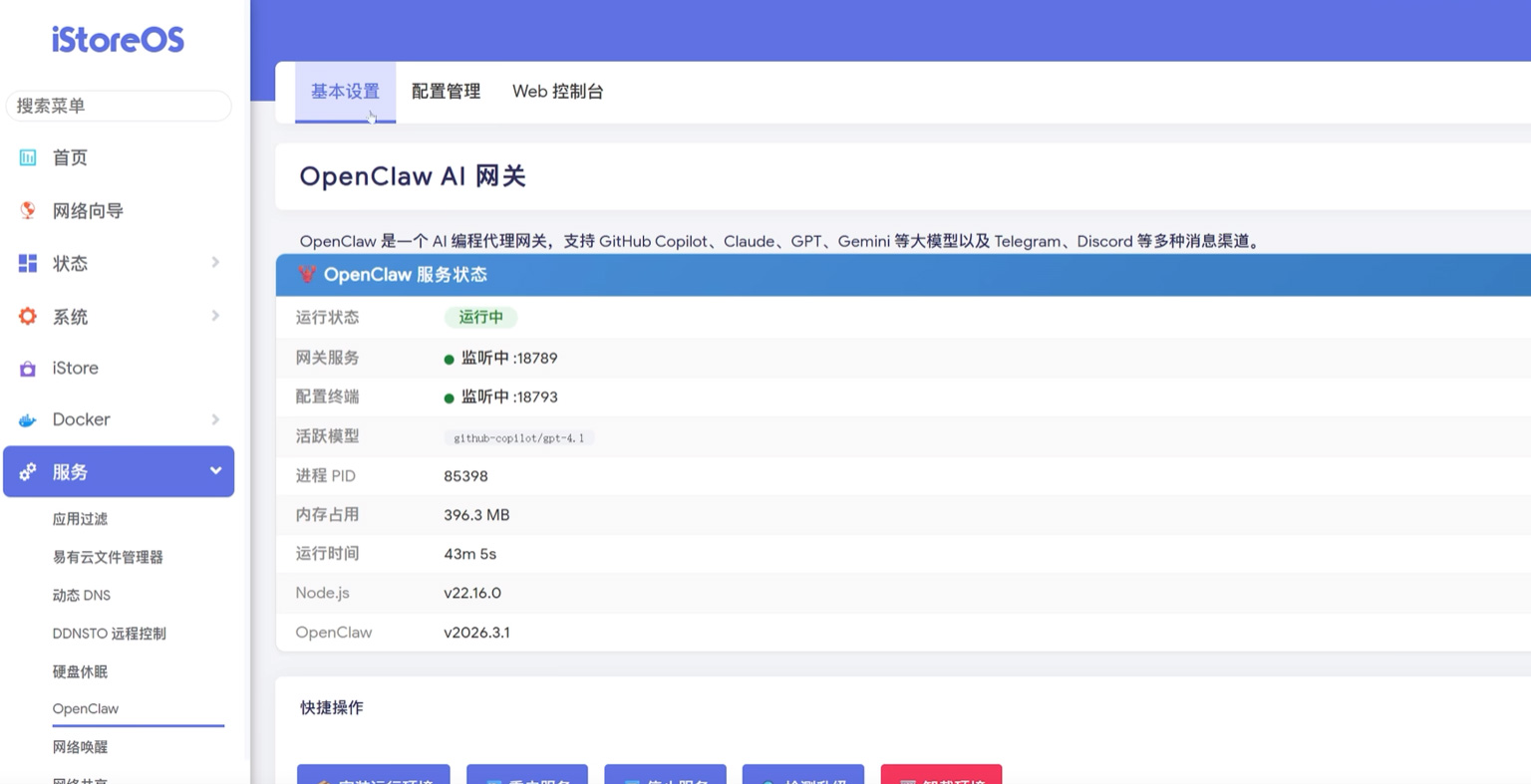Click the 网络向导 globe icon
This screenshot has height=784, width=1531.
click(28, 210)
